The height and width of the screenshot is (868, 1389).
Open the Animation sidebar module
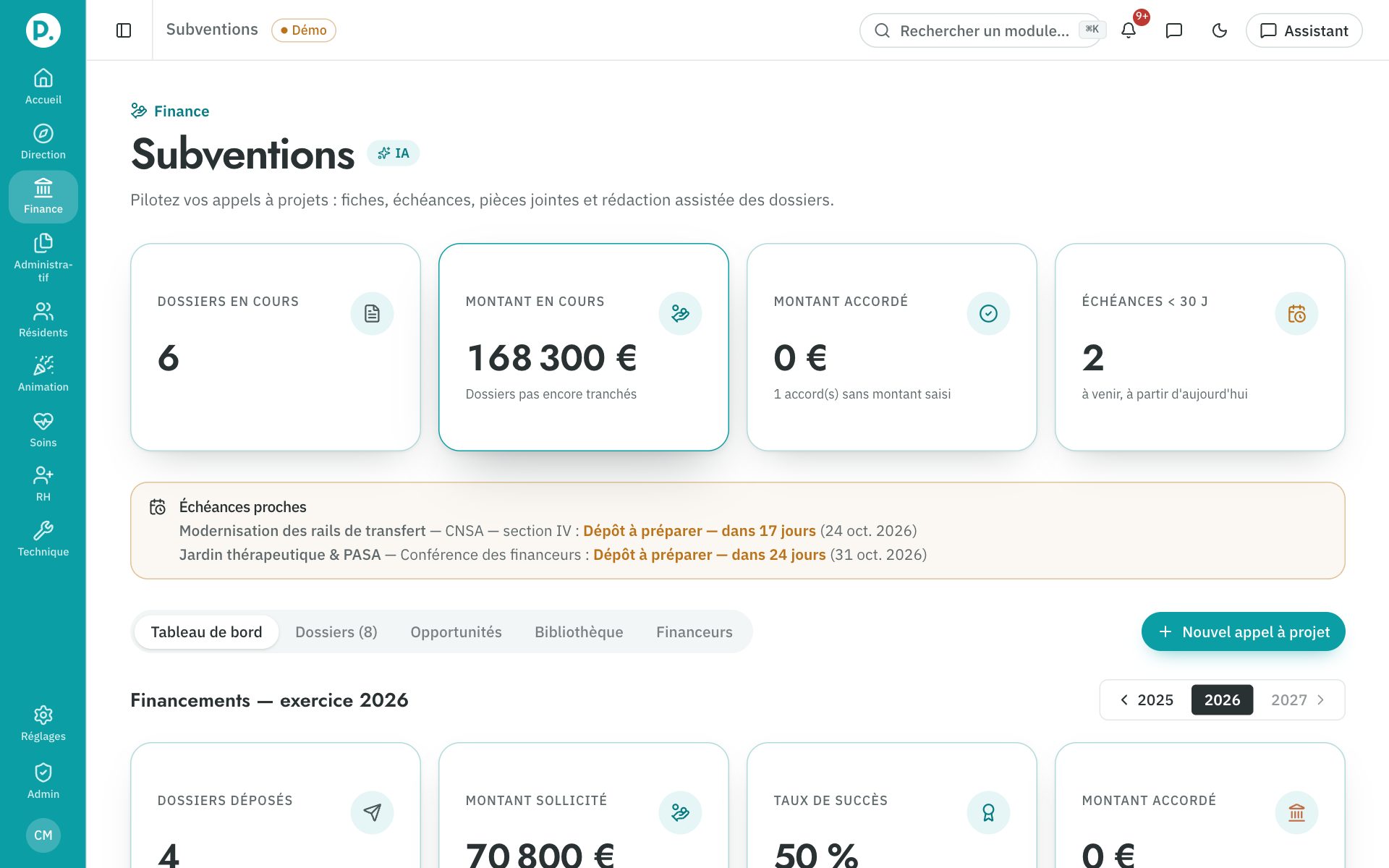click(43, 374)
